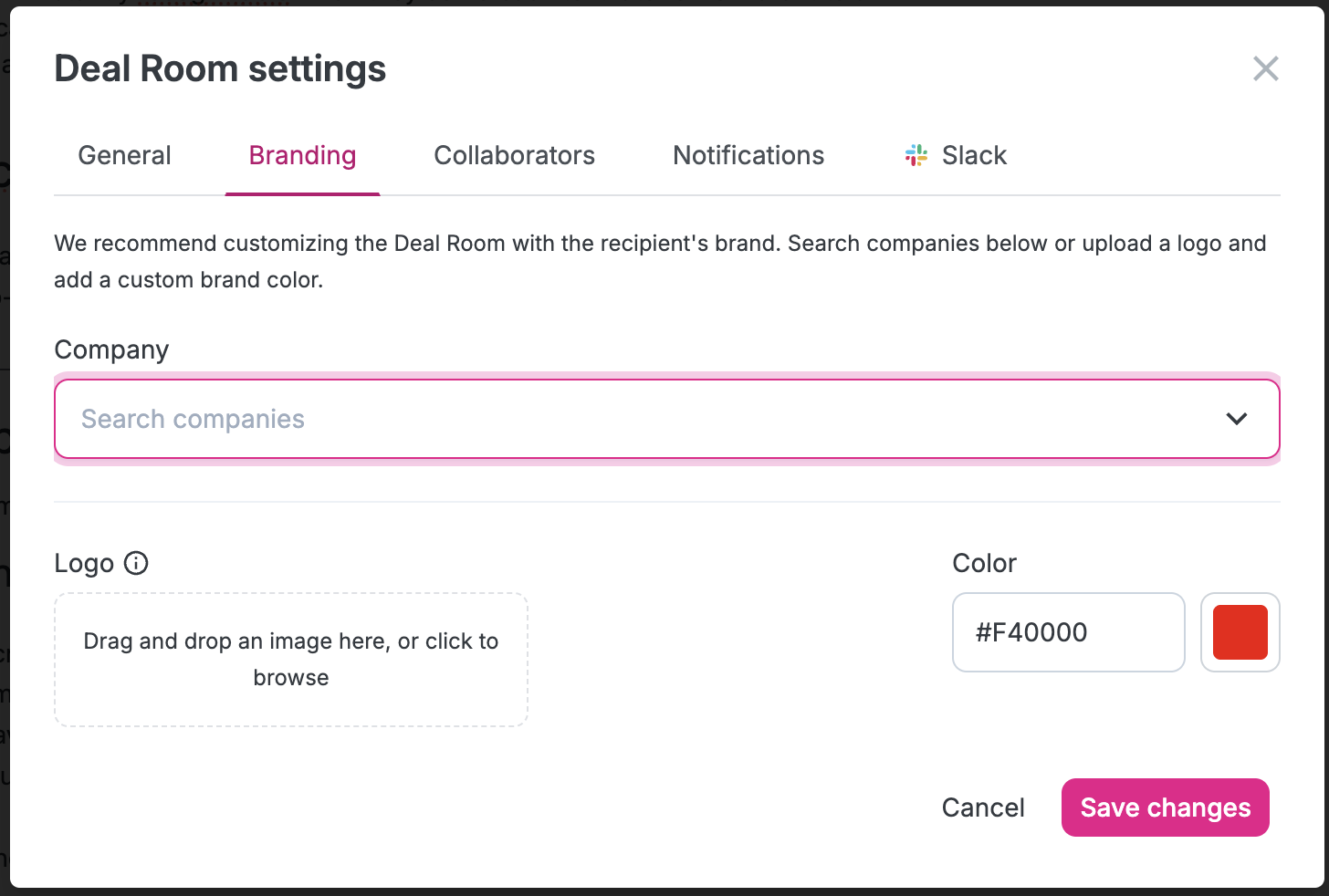This screenshot has height=896, width=1329.
Task: Open the Slack tab label
Action: [974, 155]
